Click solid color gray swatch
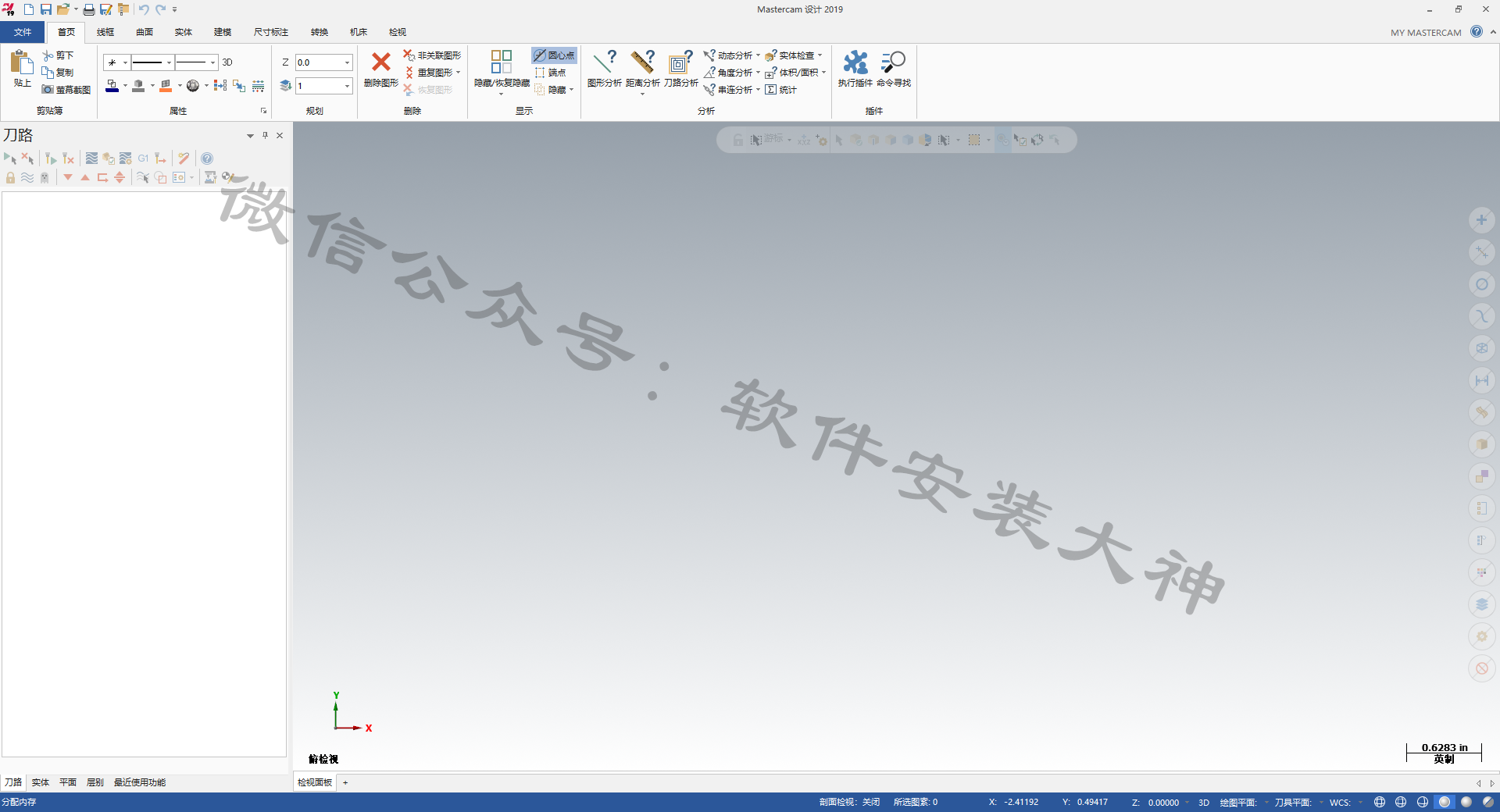This screenshot has width=1500, height=812. click(x=138, y=86)
